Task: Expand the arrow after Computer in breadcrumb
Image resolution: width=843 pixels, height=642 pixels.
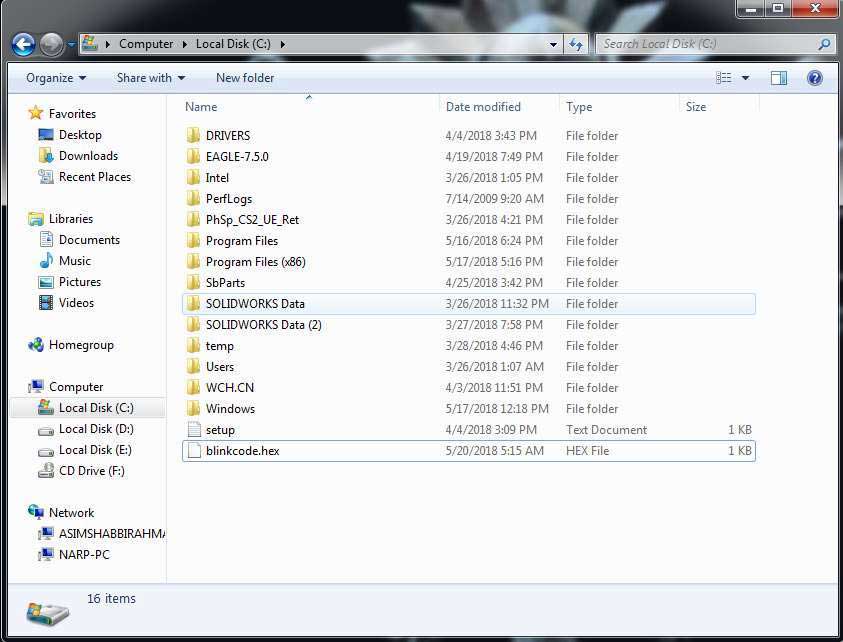Action: 184,45
